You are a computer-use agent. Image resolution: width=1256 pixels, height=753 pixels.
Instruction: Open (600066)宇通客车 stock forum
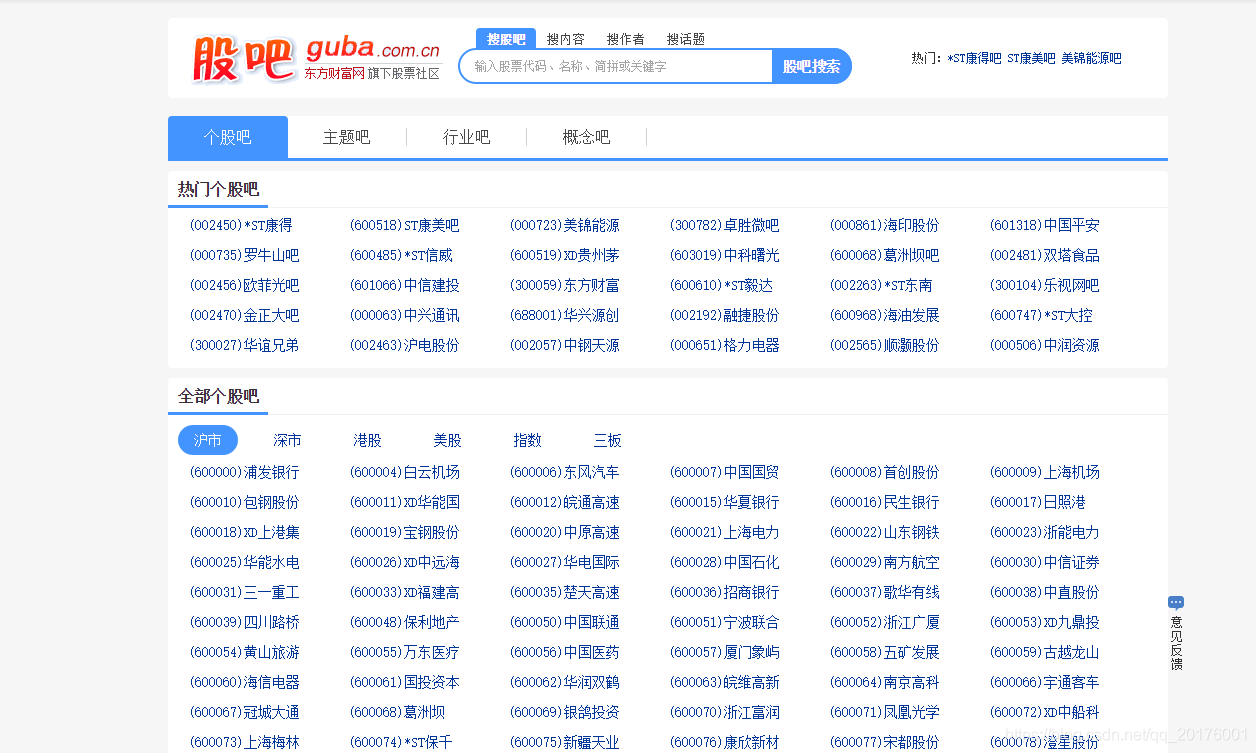point(1044,682)
